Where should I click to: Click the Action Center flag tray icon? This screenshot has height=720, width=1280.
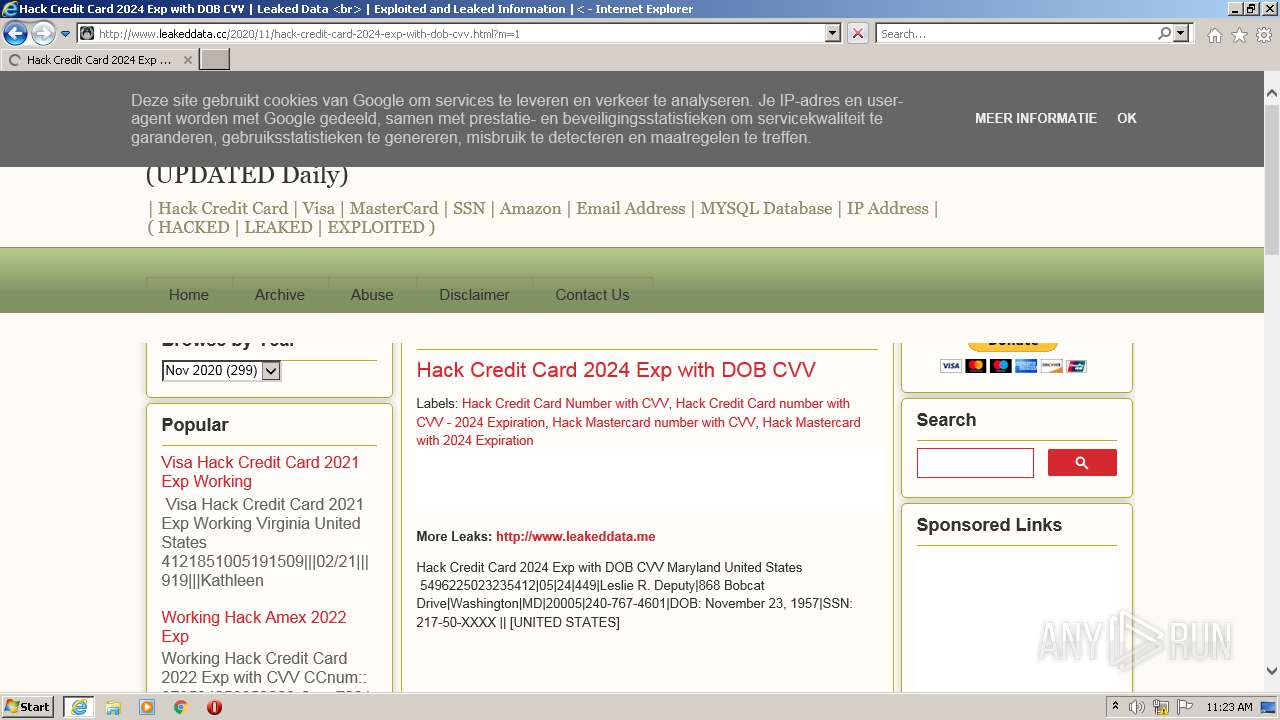[1183, 707]
